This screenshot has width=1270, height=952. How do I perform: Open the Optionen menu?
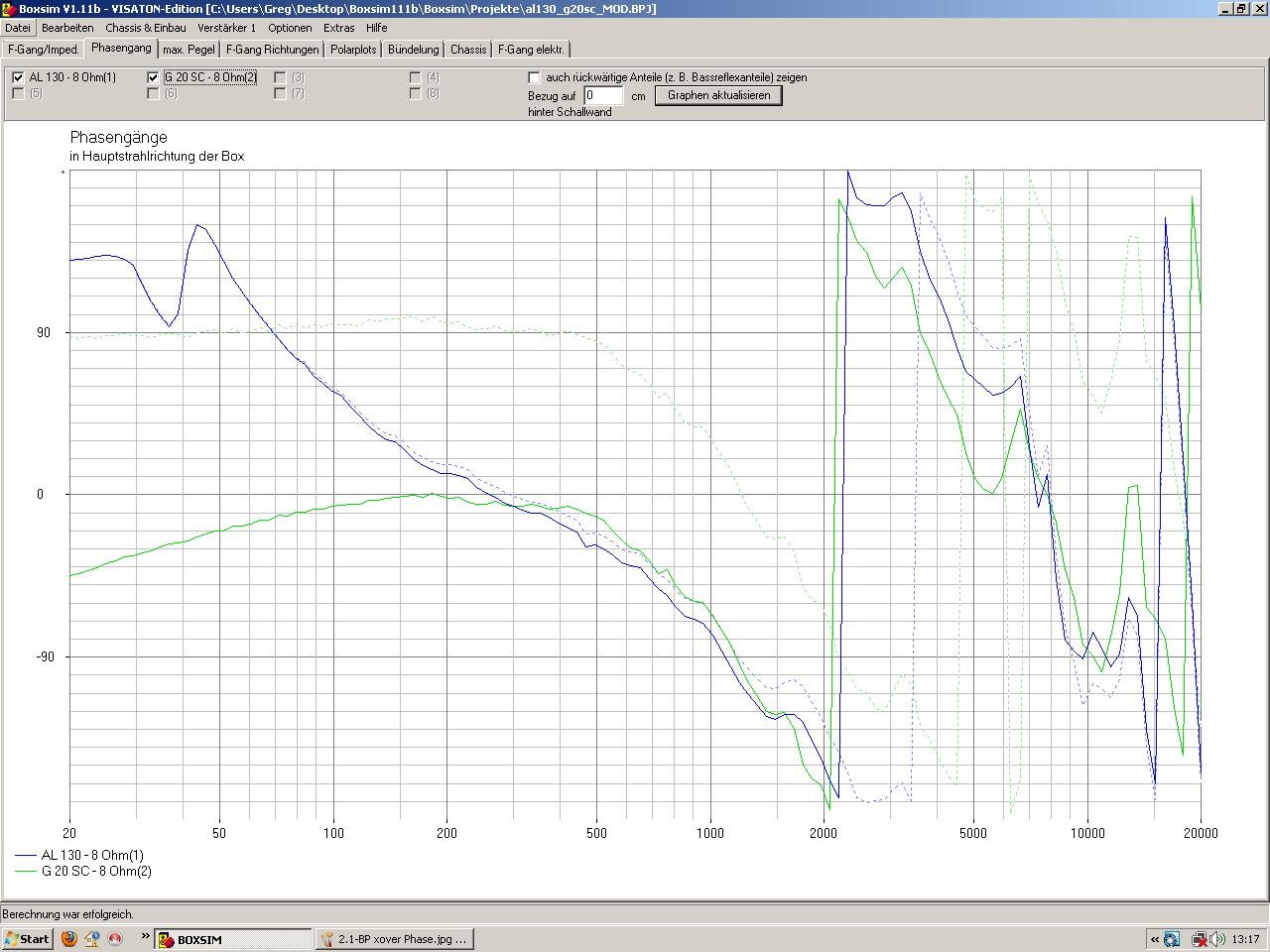coord(290,28)
